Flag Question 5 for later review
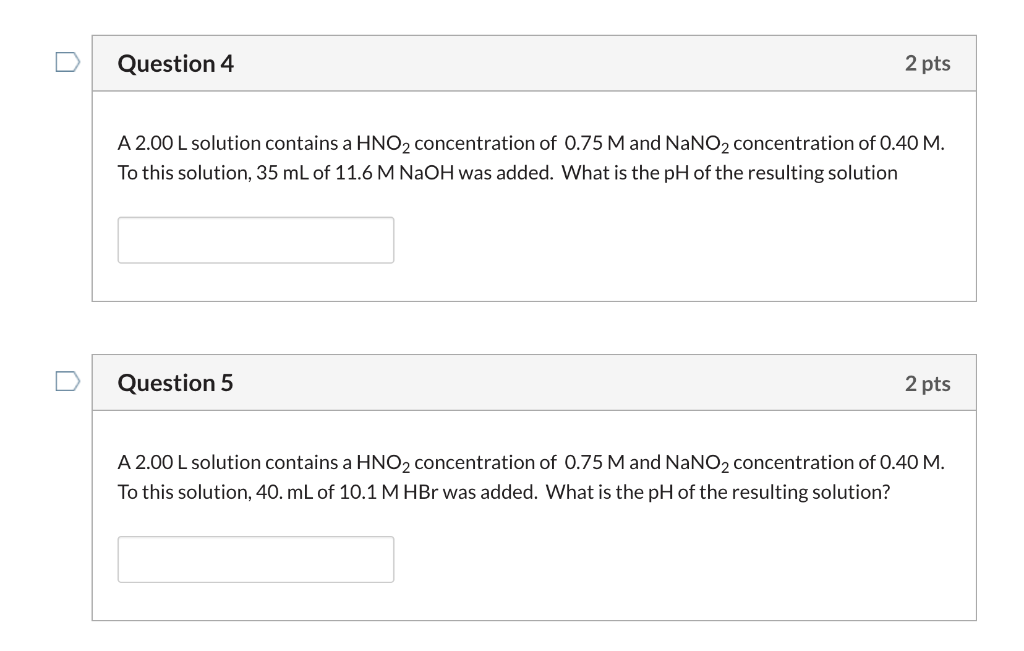Image resolution: width=1024 pixels, height=651 pixels. [x=68, y=381]
